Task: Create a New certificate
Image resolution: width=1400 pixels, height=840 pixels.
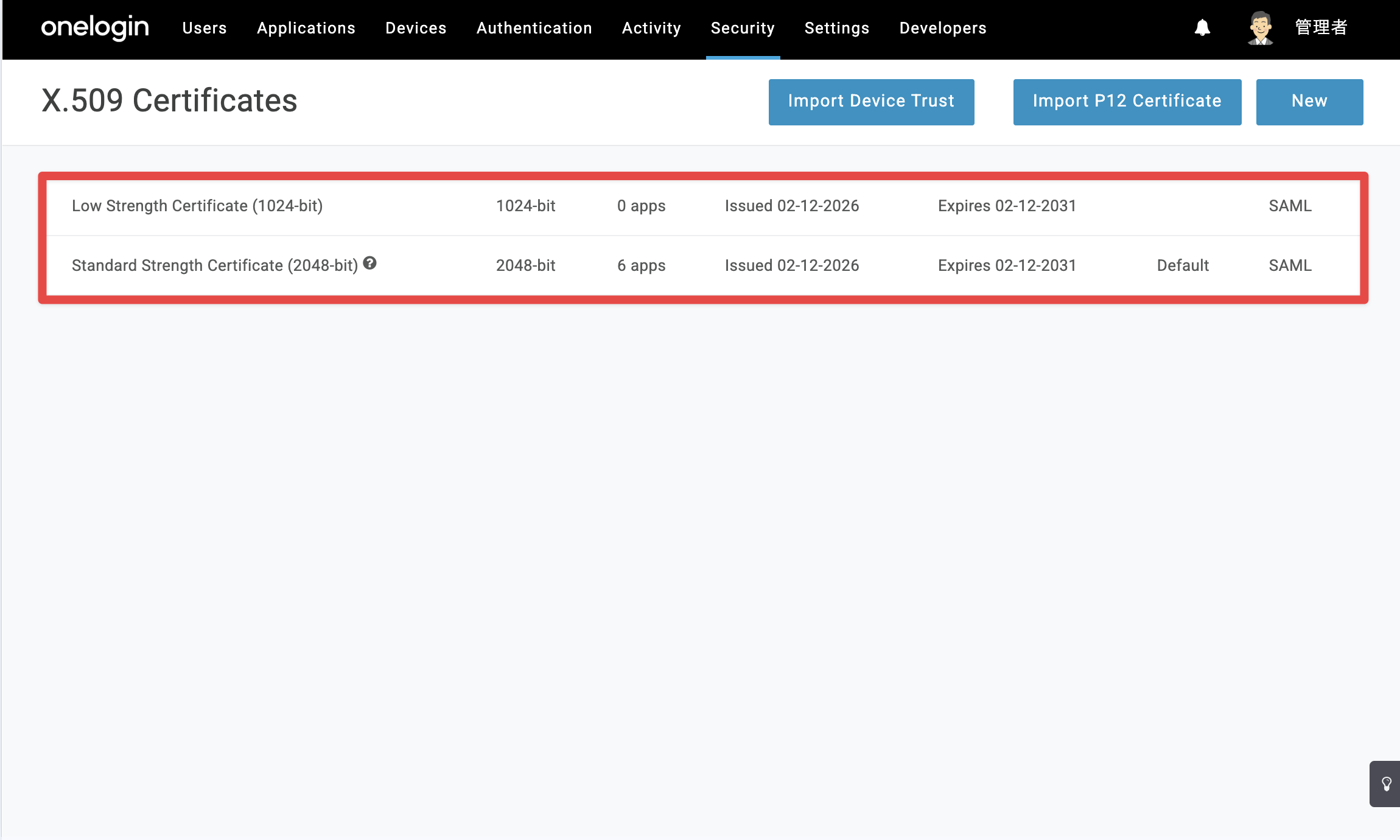Action: point(1309,102)
